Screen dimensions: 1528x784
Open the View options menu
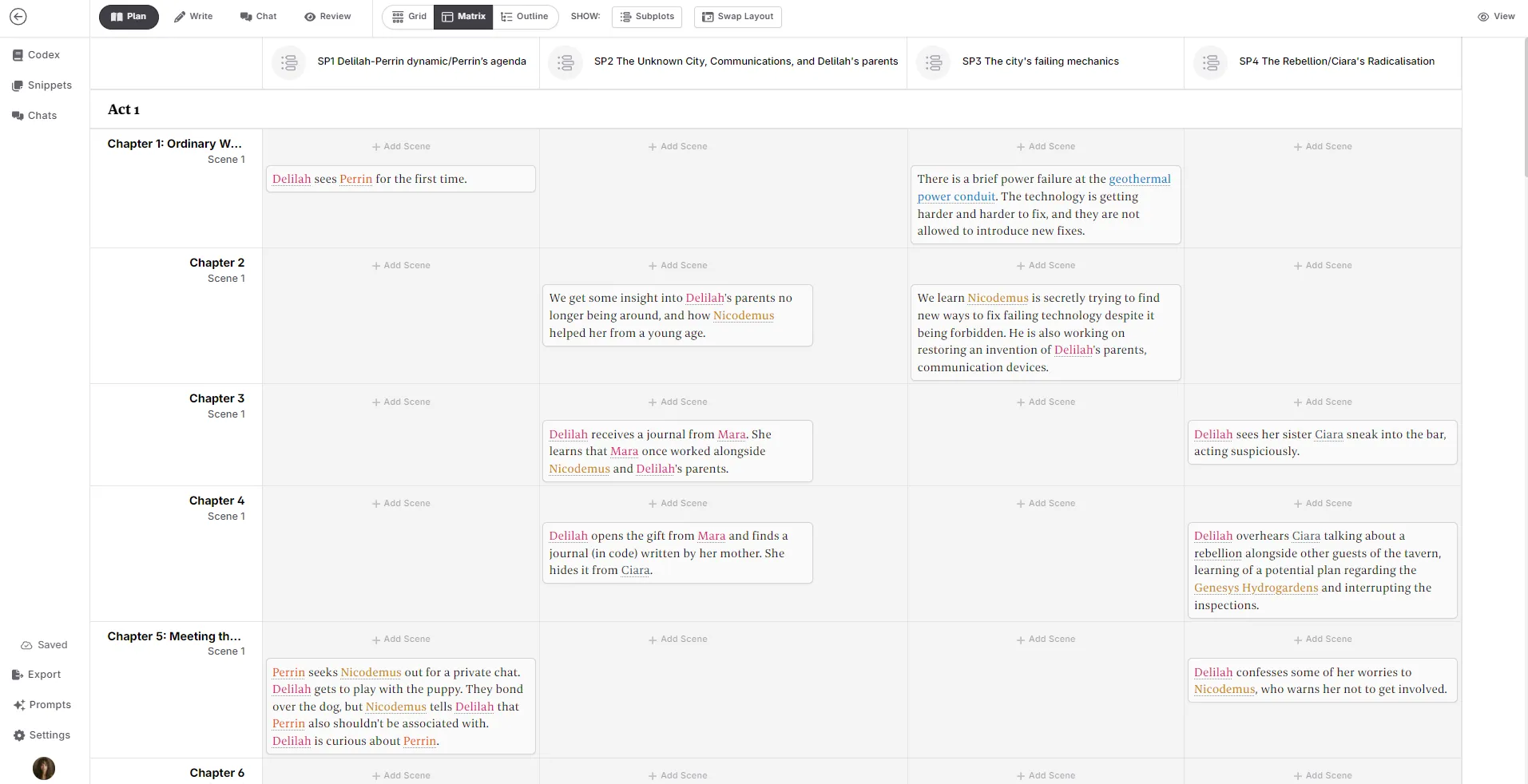[1495, 17]
